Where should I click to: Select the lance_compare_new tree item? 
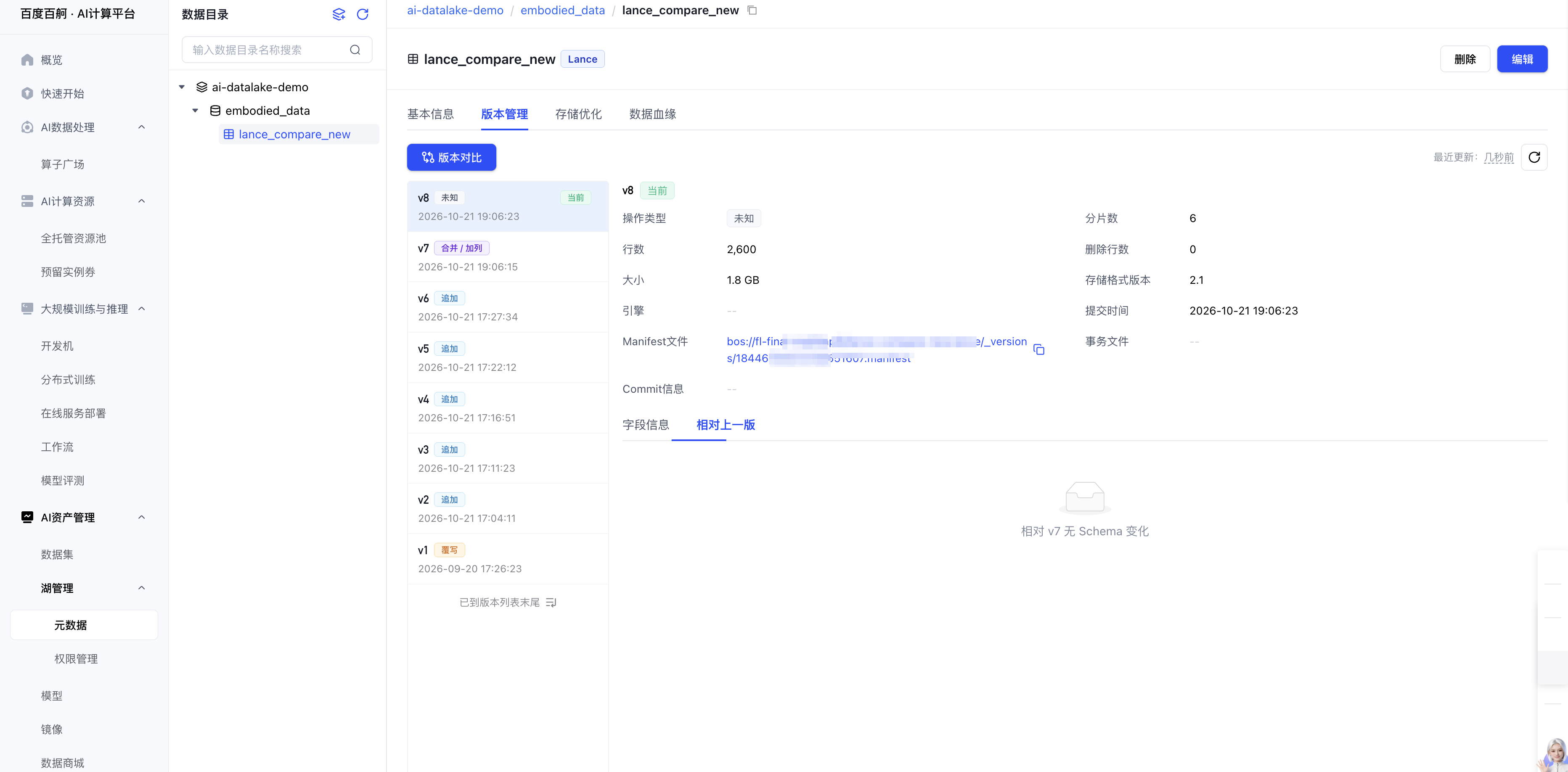coord(298,135)
